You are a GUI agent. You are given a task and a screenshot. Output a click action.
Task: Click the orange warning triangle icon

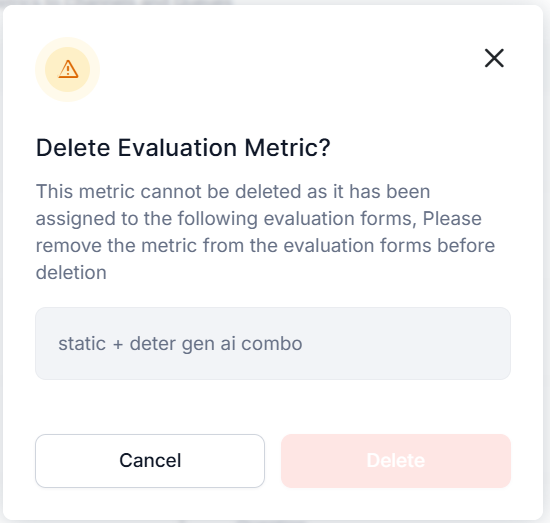tap(68, 69)
